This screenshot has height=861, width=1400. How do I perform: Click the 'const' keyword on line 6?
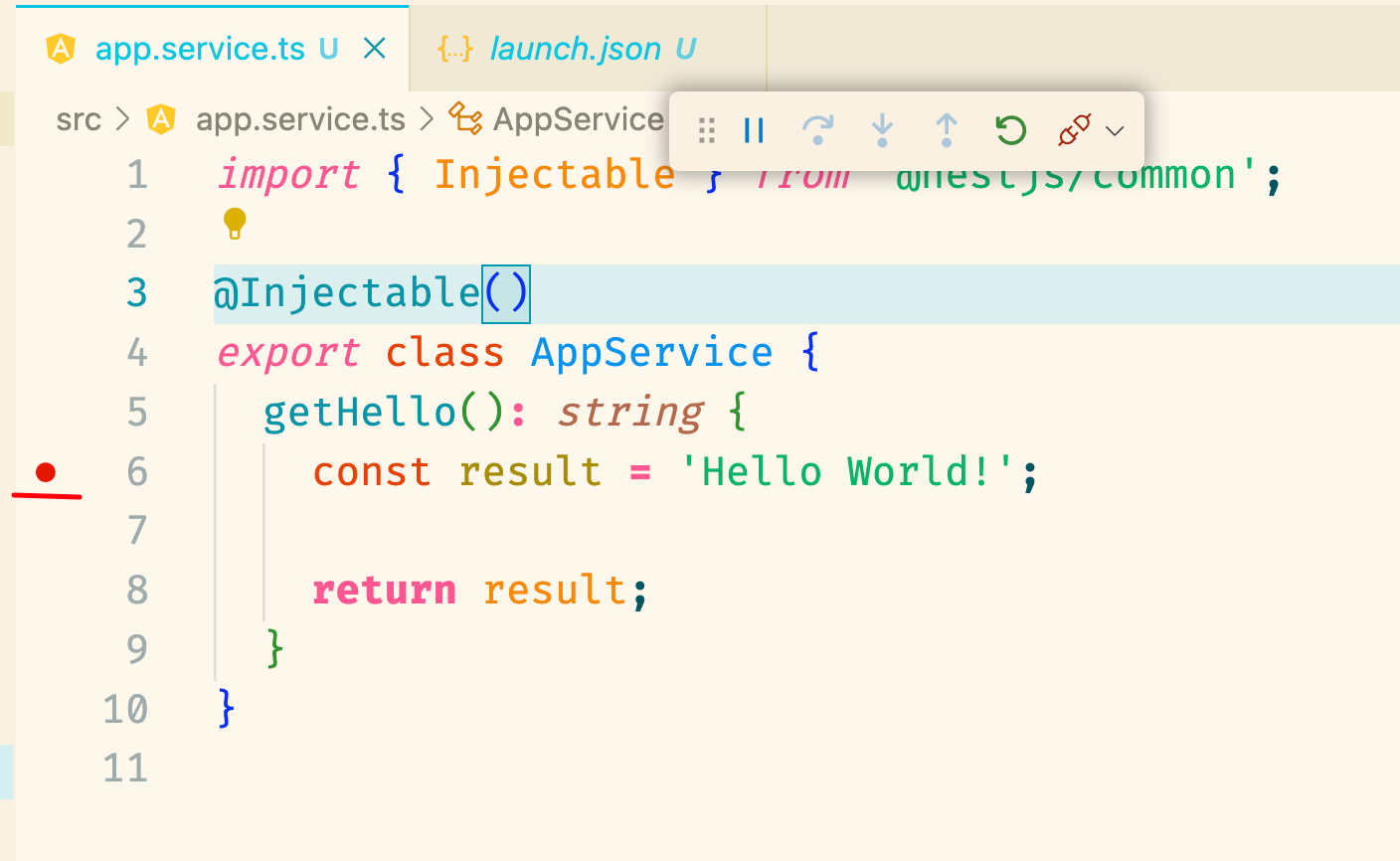pos(372,471)
